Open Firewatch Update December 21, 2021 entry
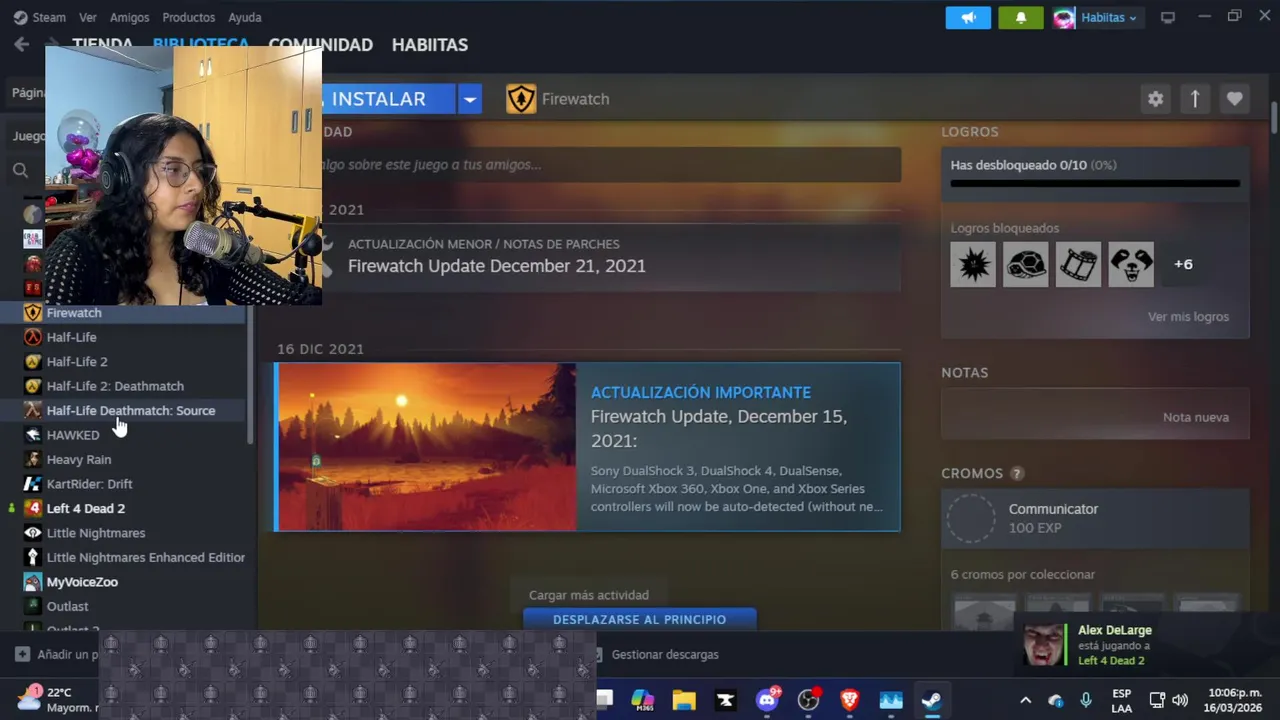Screen dimensions: 1280x720 [x=611, y=257]
